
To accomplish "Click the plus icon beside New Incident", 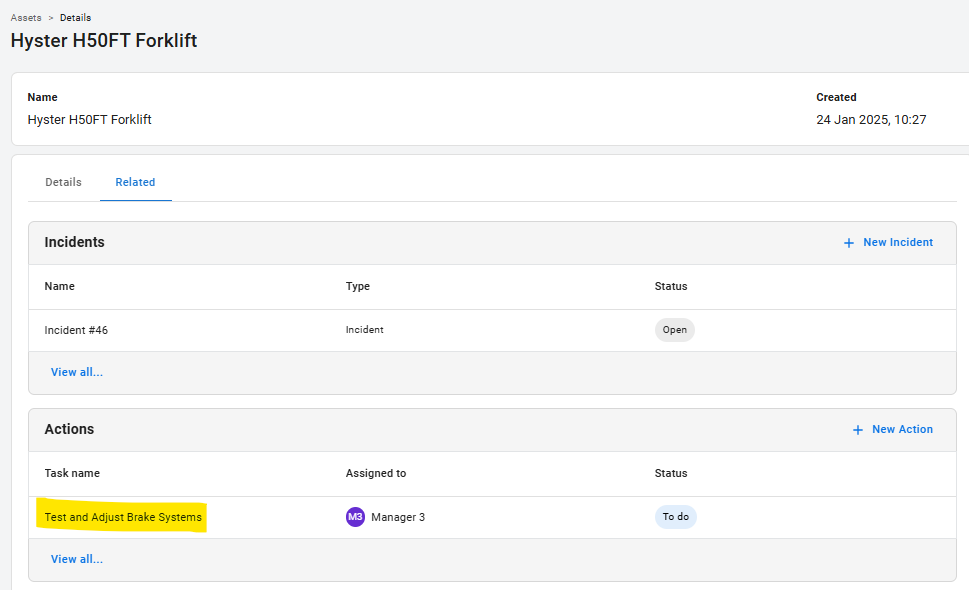I will click(849, 243).
